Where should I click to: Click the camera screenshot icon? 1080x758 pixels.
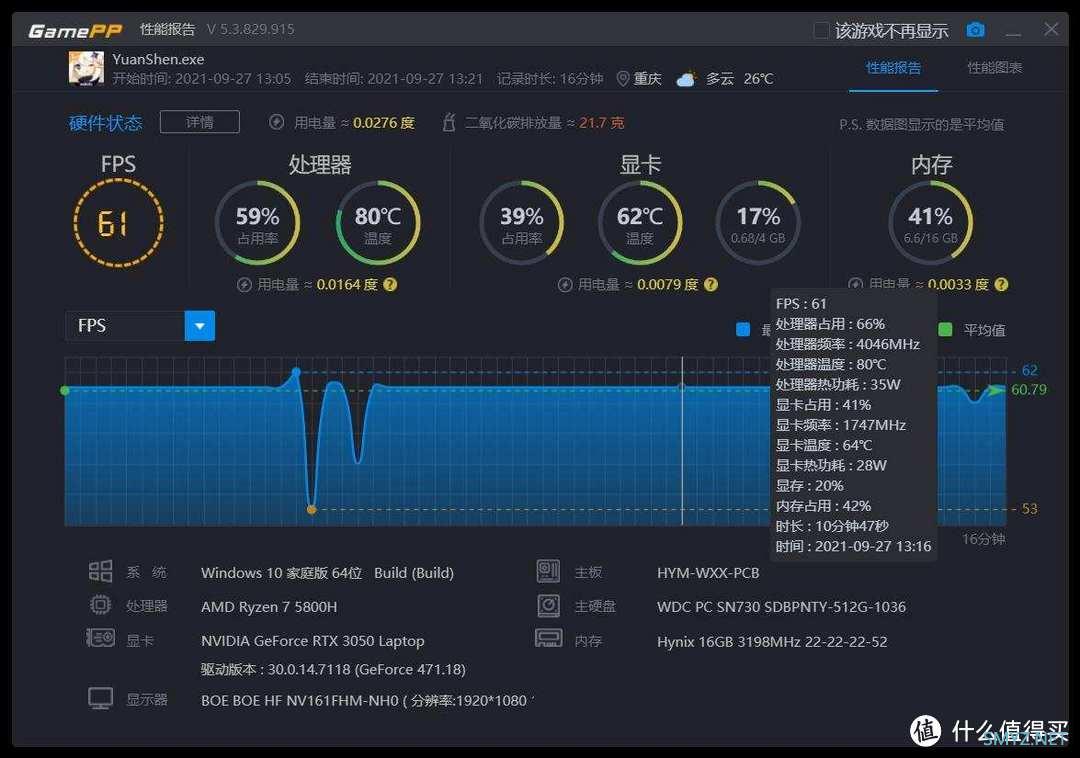pos(975,30)
